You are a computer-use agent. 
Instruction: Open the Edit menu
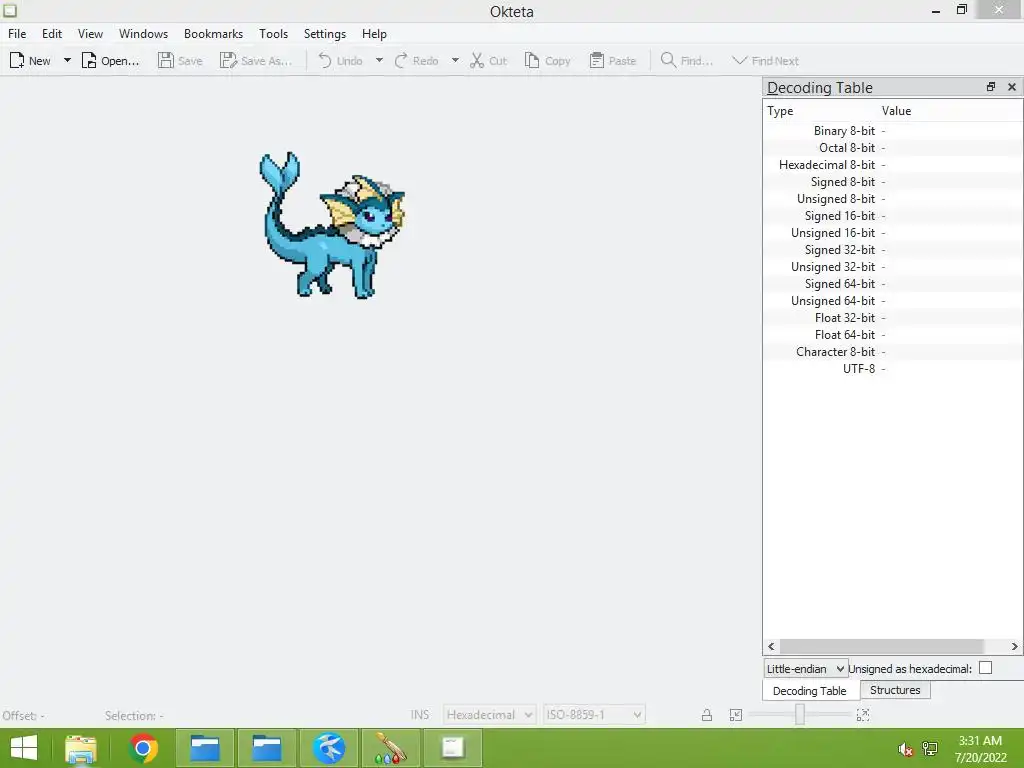tap(52, 34)
